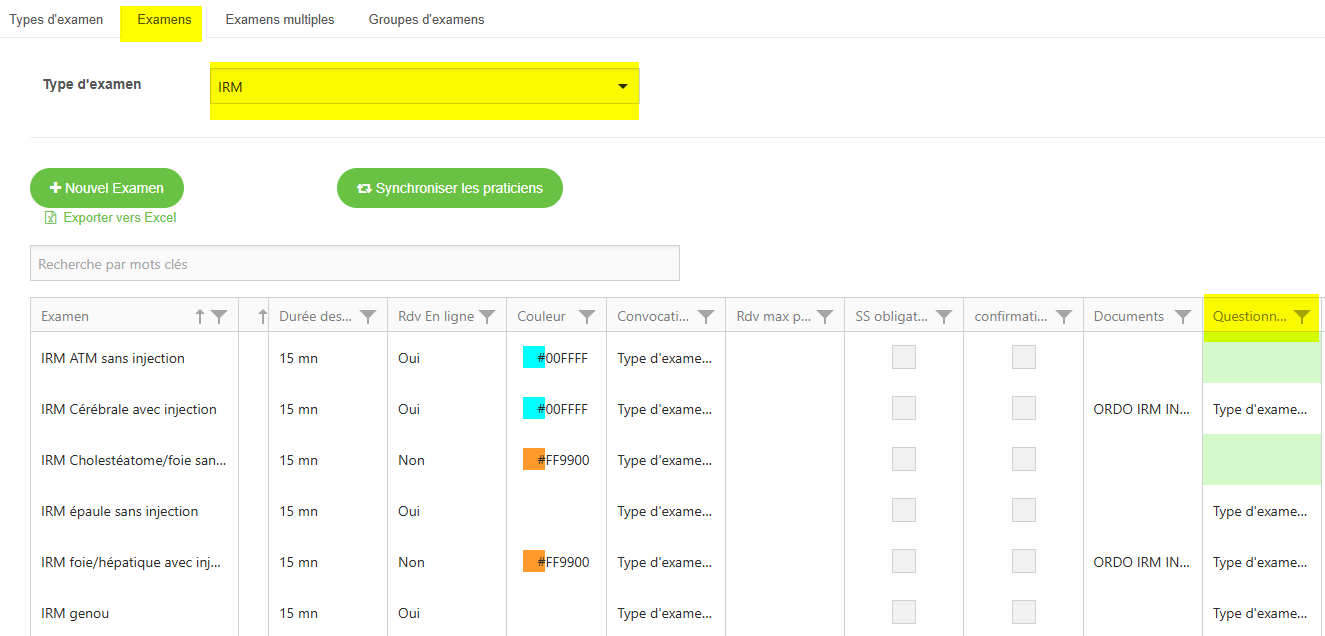
Task: Click the SS obligatoire column filter icon
Action: click(944, 317)
